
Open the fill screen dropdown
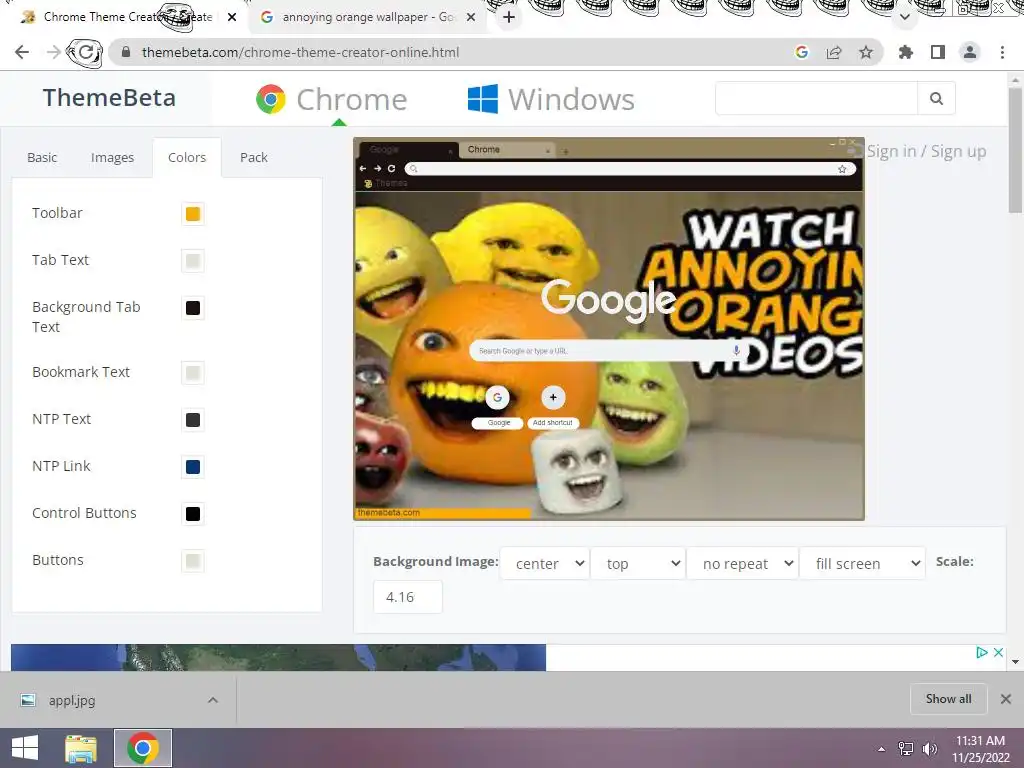(863, 563)
